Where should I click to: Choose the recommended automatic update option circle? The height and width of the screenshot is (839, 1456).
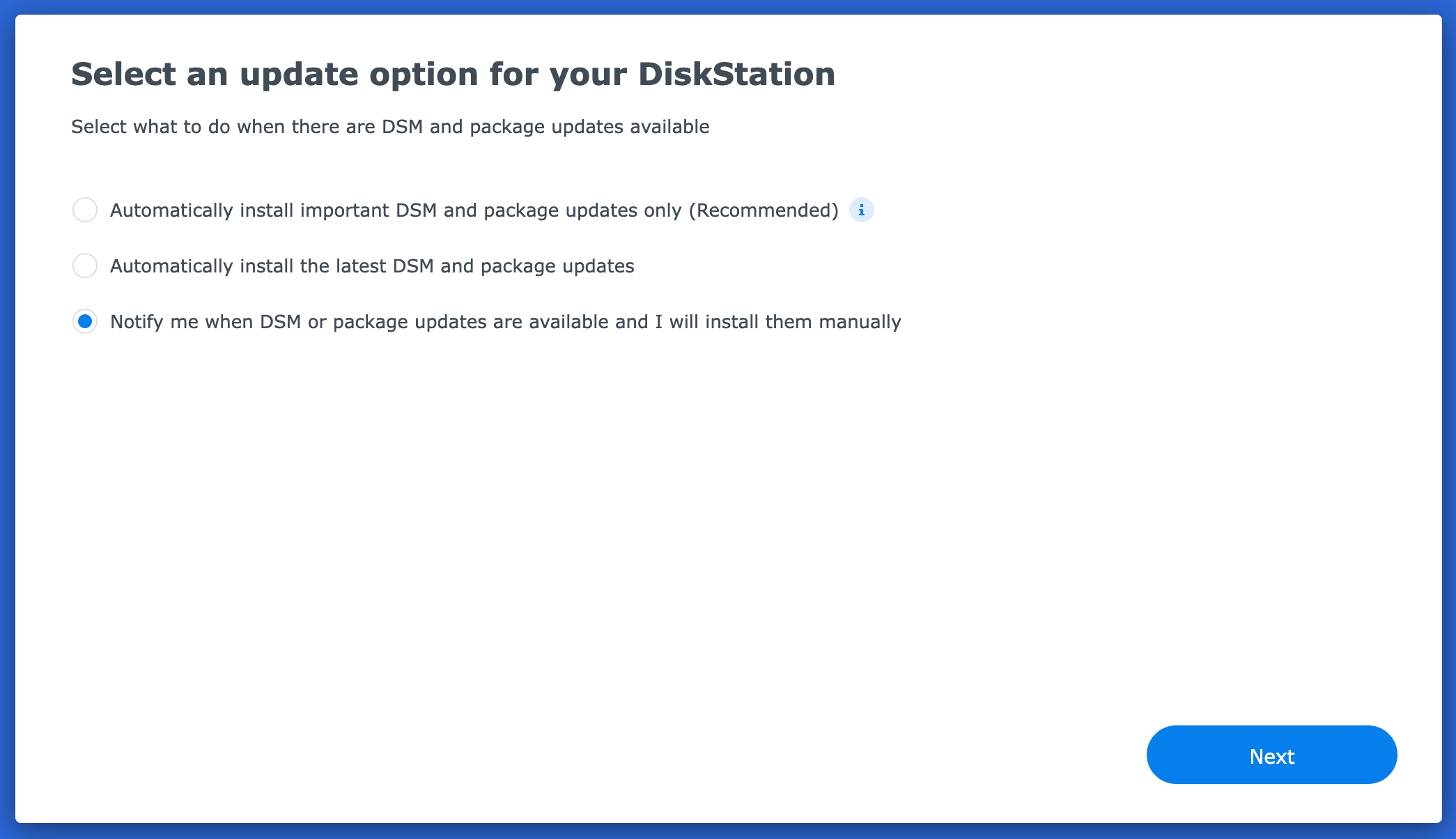tap(85, 210)
